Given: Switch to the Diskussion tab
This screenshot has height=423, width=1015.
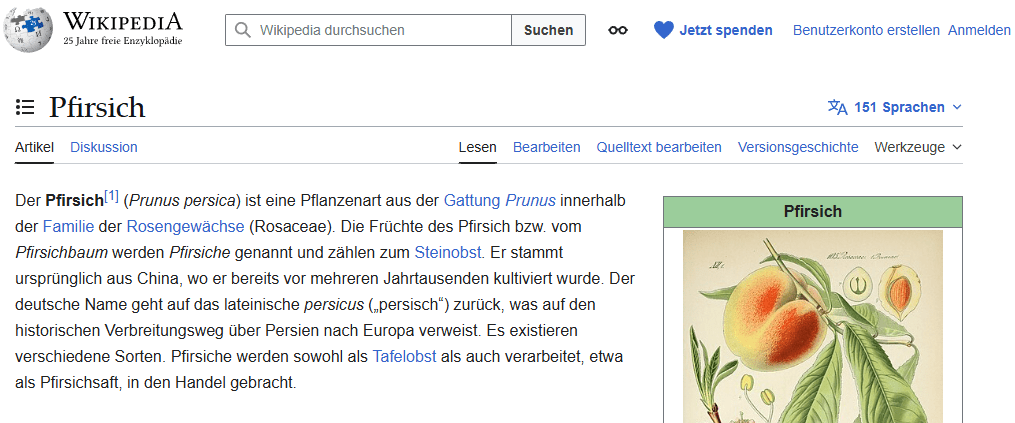Looking at the screenshot, I should tap(104, 147).
